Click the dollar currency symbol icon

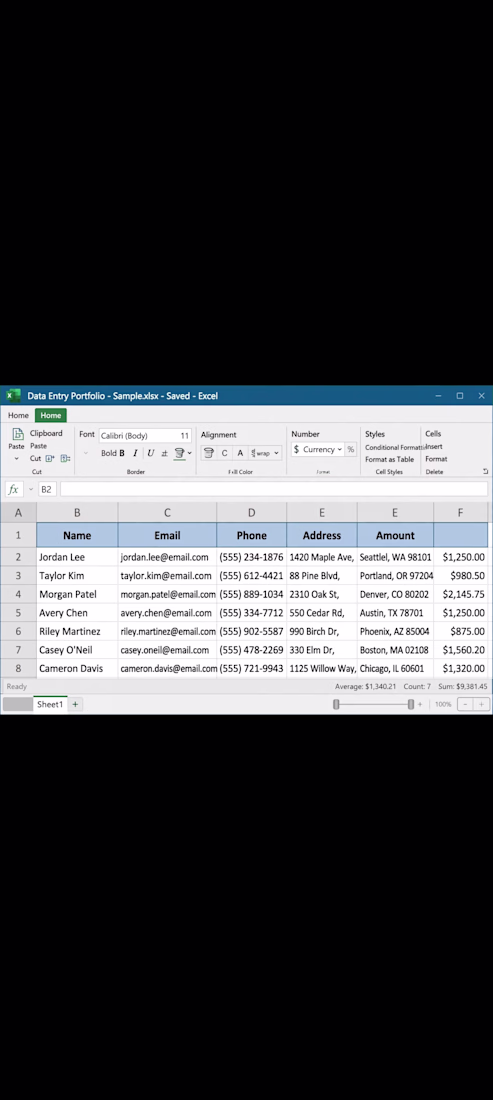(297, 449)
